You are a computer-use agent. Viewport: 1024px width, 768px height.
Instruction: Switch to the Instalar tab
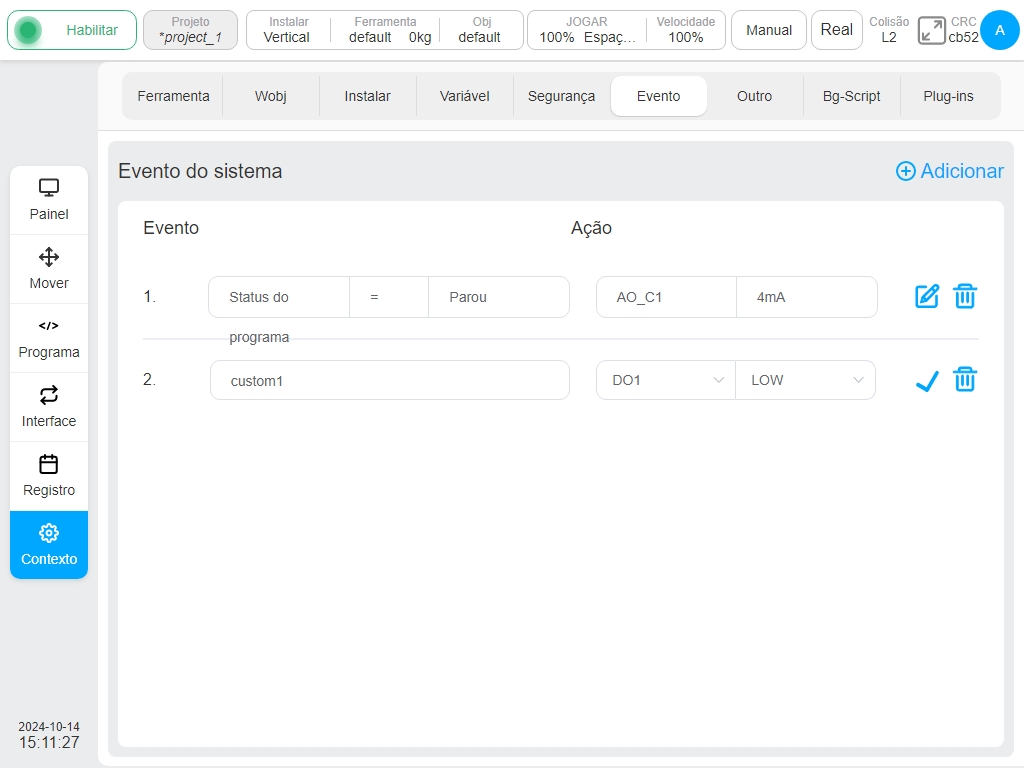pyautogui.click(x=367, y=96)
